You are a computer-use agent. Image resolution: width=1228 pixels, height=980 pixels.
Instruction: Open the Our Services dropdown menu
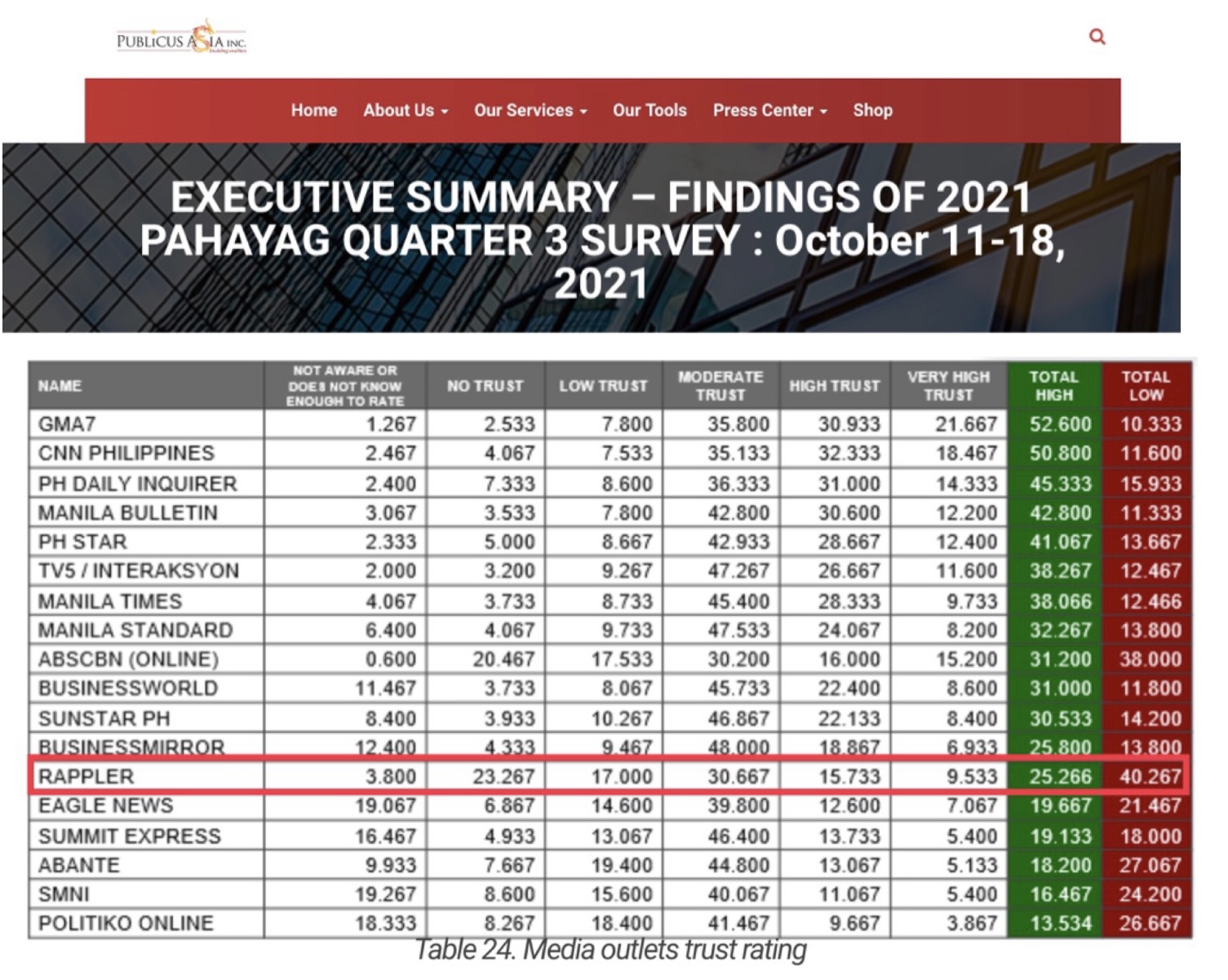(530, 109)
